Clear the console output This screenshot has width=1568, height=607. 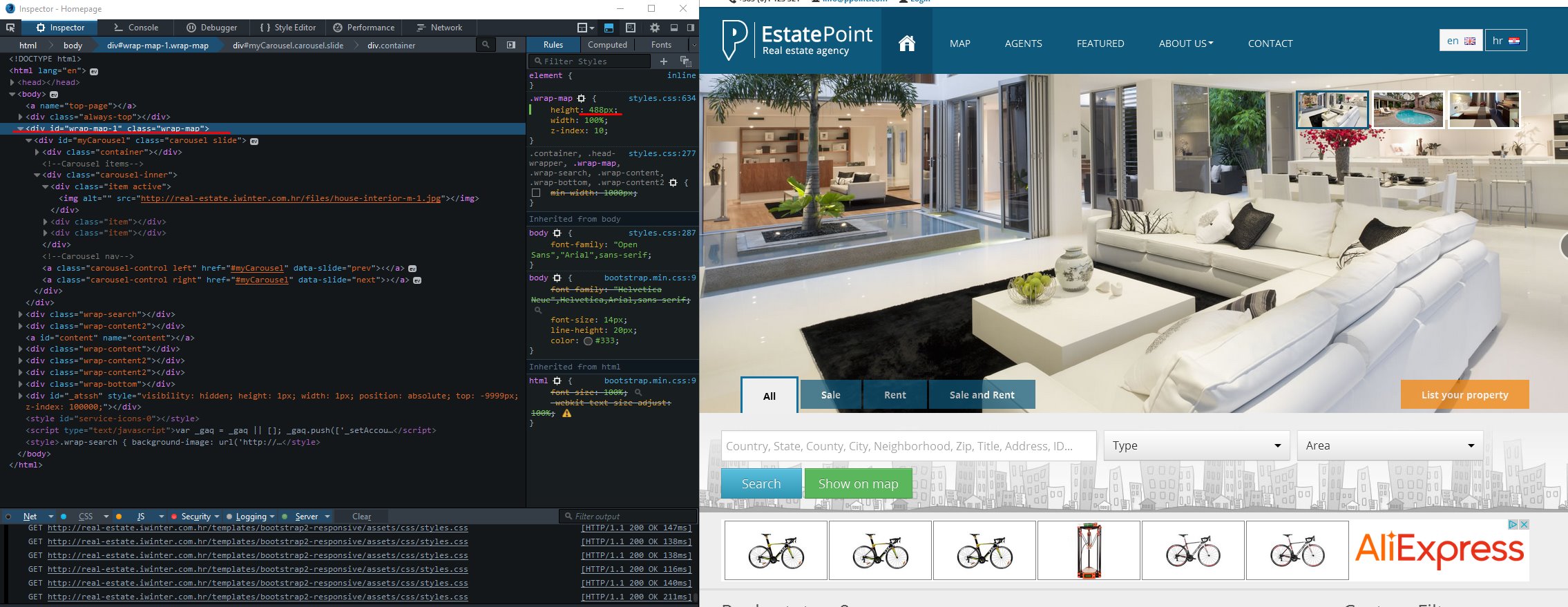[361, 517]
